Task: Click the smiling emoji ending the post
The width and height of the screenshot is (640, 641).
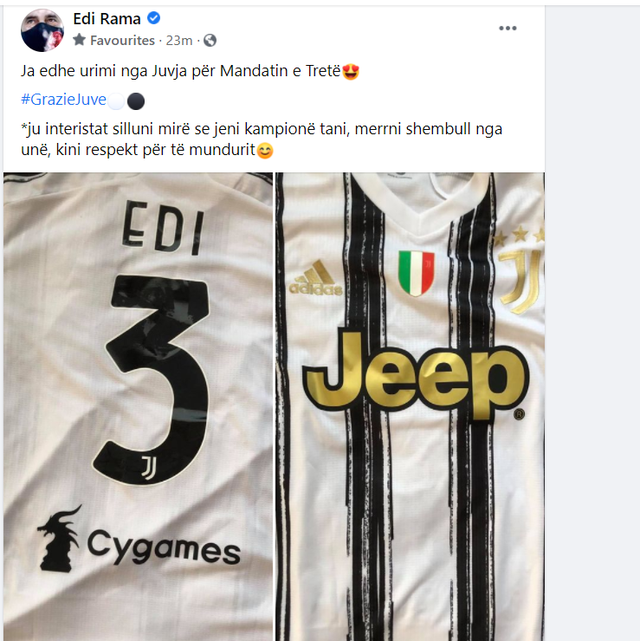Action: coord(265,152)
